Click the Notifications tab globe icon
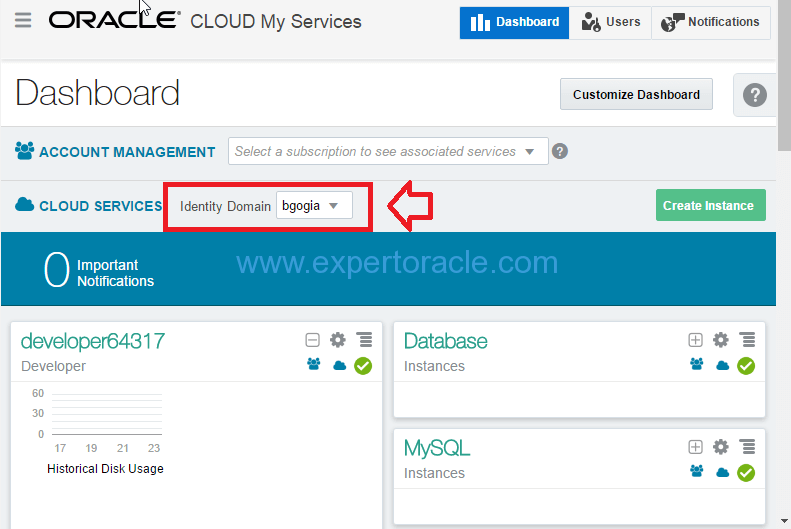This screenshot has width=791, height=529. 673,23
